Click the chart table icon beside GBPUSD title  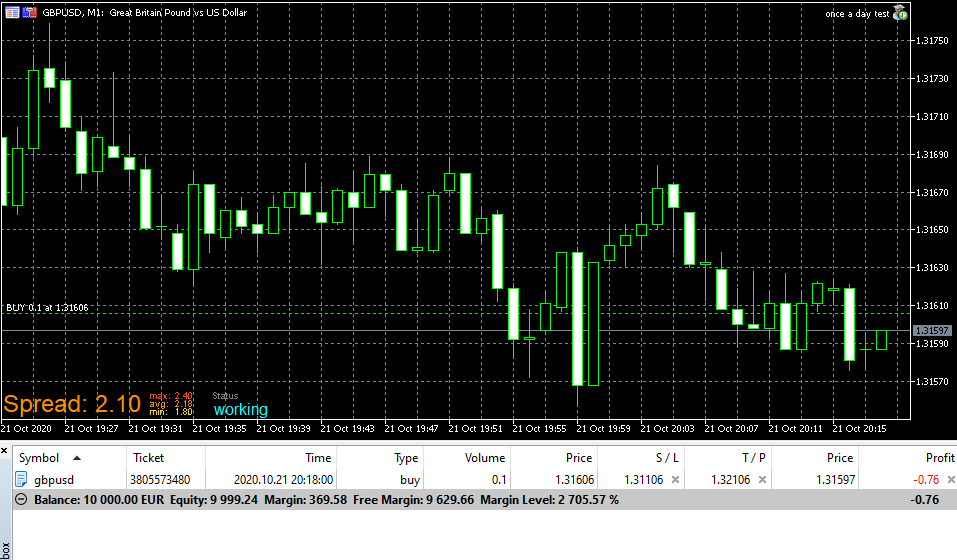coord(12,12)
